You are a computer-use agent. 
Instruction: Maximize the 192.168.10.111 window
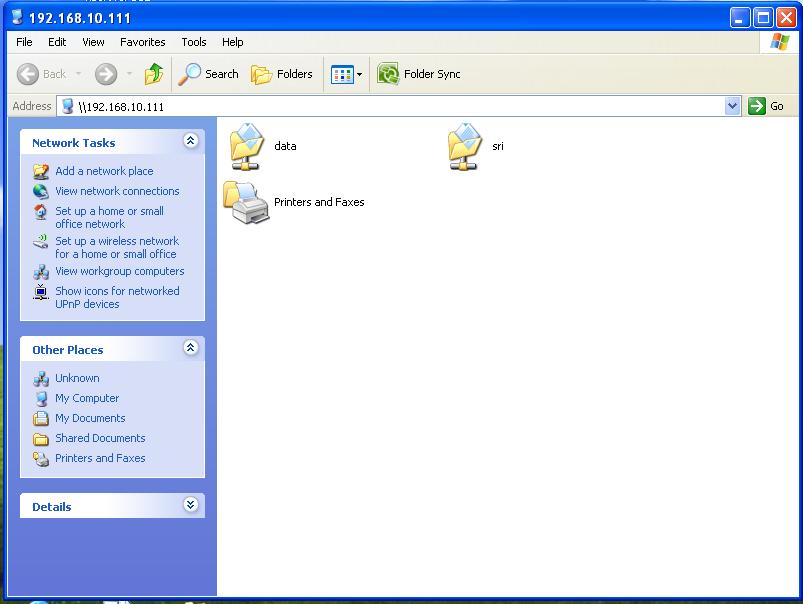pyautogui.click(x=763, y=18)
